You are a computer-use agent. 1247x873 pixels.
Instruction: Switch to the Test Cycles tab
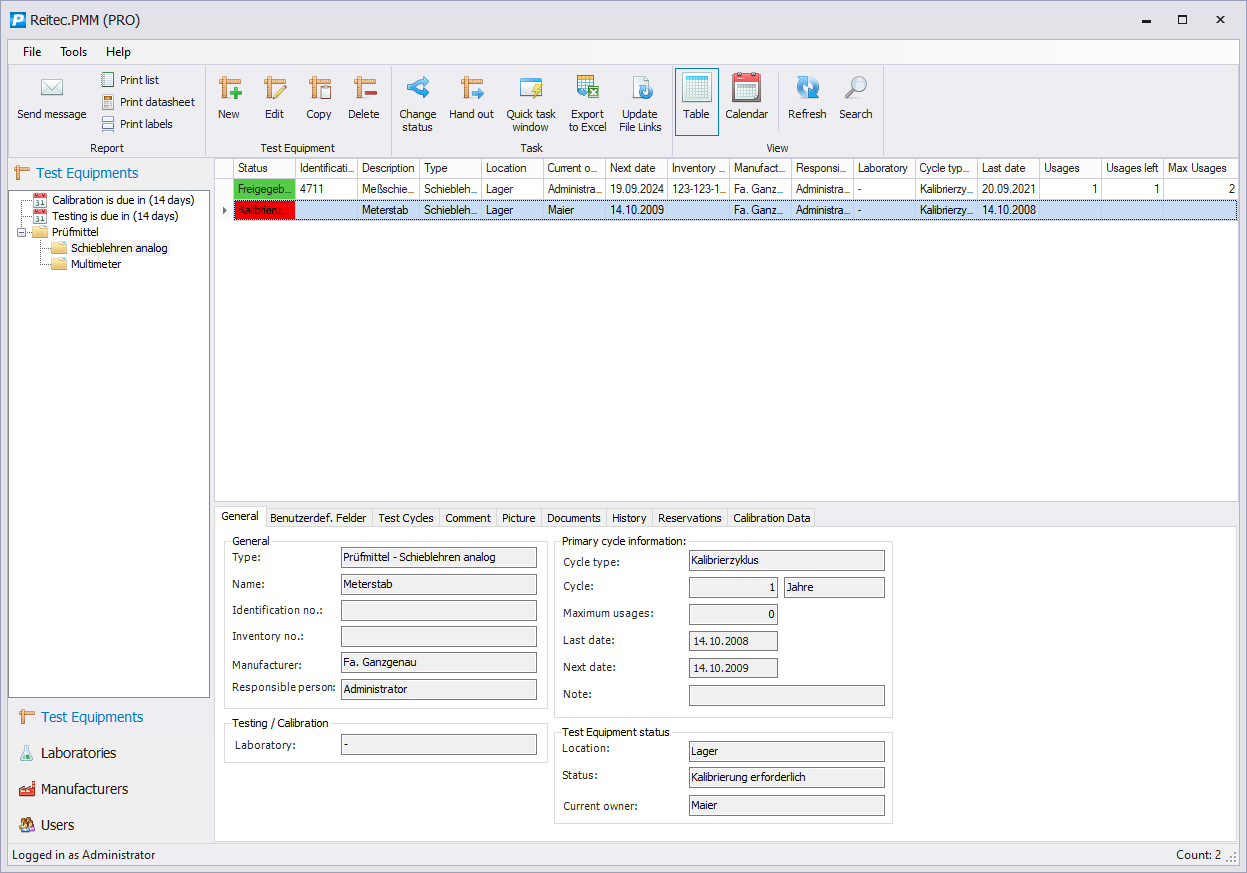[405, 518]
